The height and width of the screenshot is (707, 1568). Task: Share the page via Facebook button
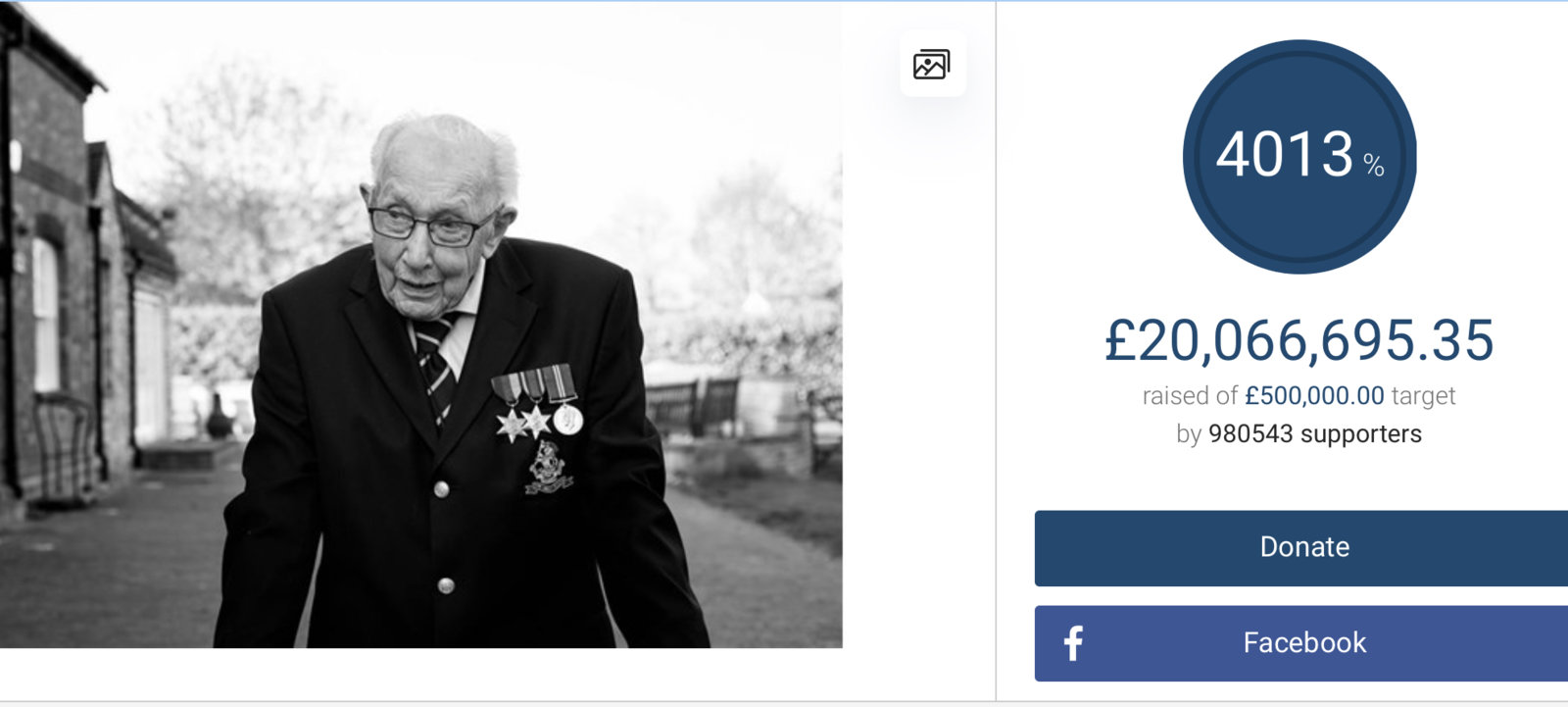click(x=1301, y=643)
